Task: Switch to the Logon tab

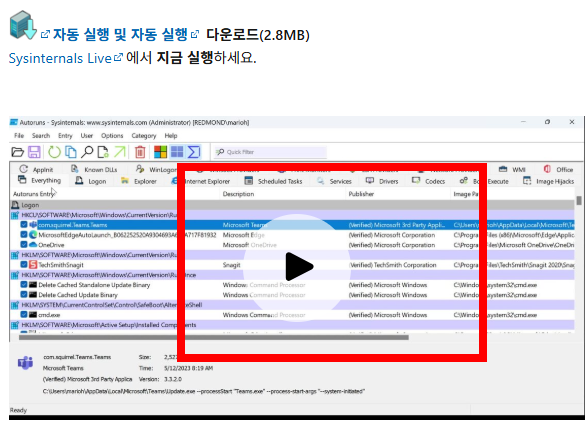Action: point(91,181)
